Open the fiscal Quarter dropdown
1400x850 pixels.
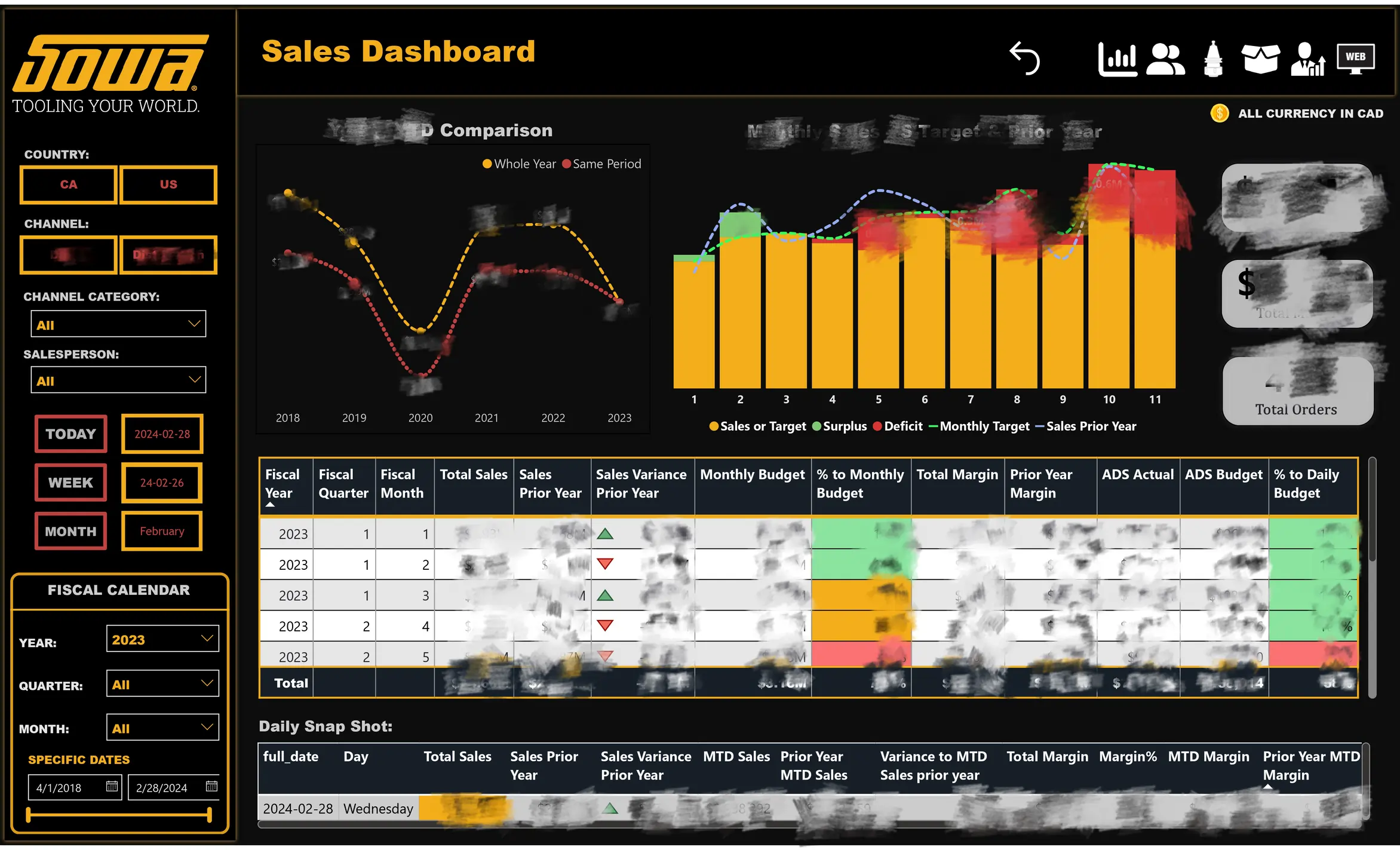point(162,684)
